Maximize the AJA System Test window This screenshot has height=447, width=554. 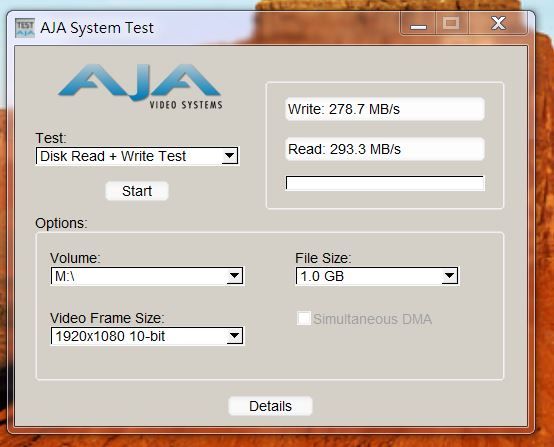[x=451, y=24]
